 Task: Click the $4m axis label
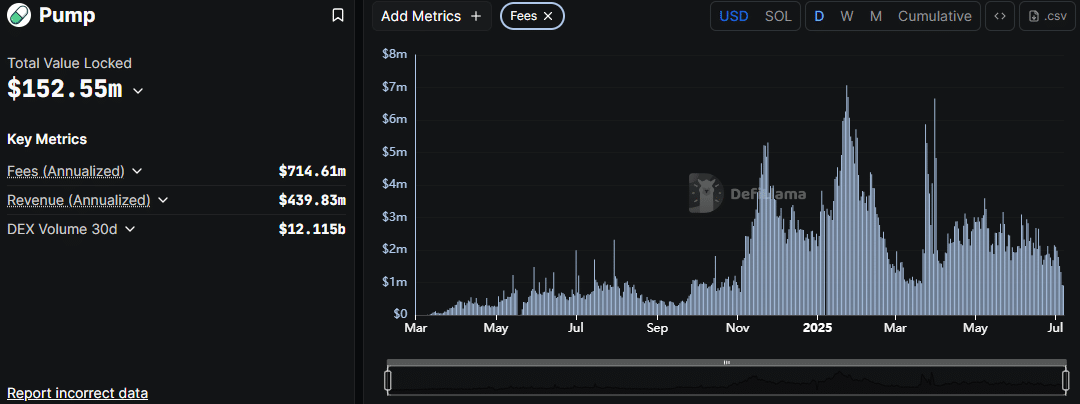(395, 184)
